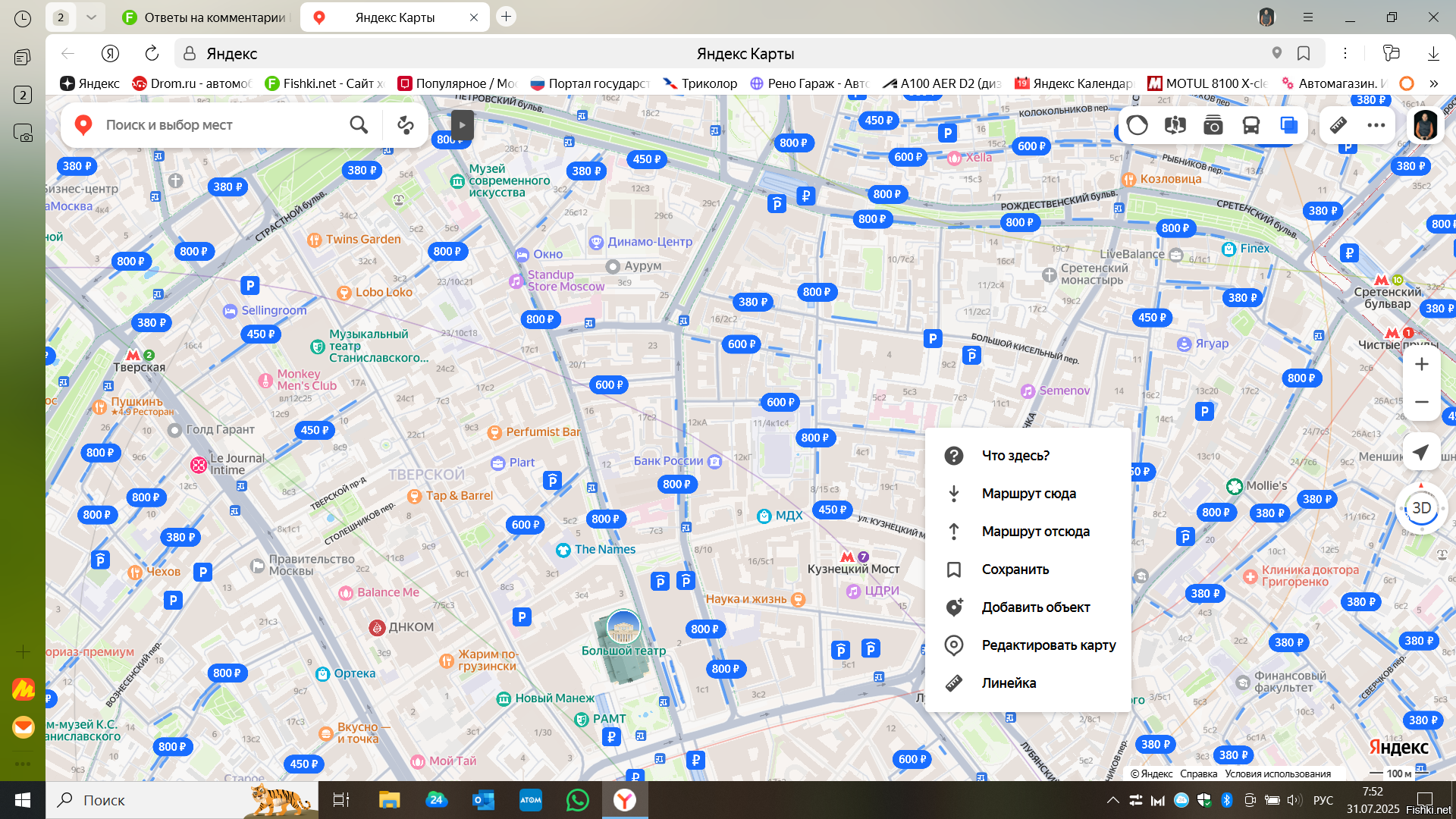The image size is (1456, 819).
Task: Zoom in the map with plus button
Action: coord(1422,364)
